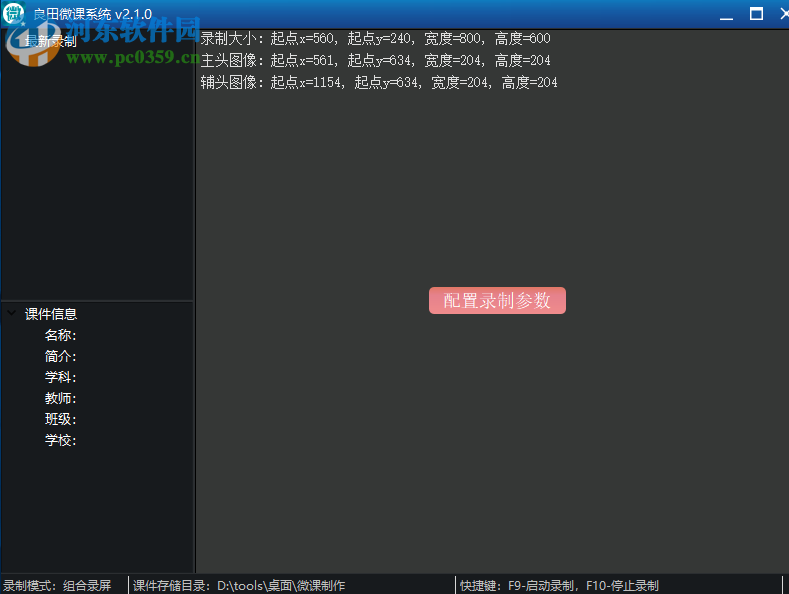
Task: Click the 学科: field row
Action: [60, 377]
